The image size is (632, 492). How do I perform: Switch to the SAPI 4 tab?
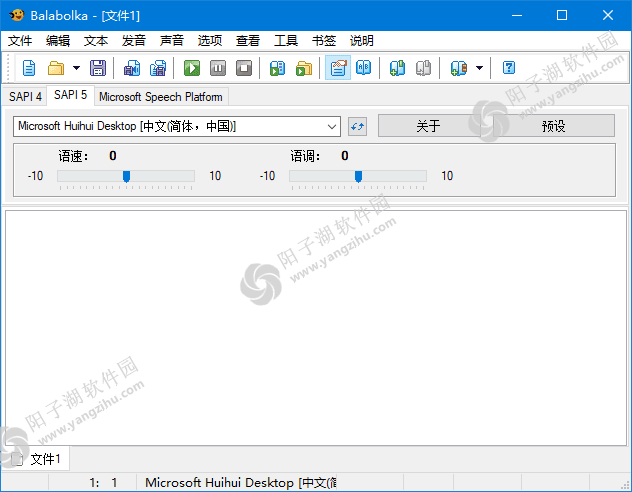coord(25,97)
